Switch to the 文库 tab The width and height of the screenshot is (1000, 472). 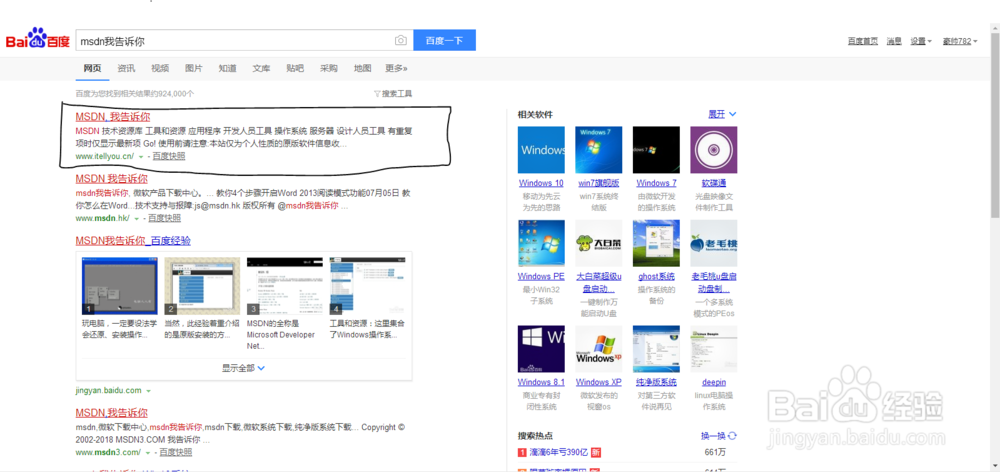point(261,68)
